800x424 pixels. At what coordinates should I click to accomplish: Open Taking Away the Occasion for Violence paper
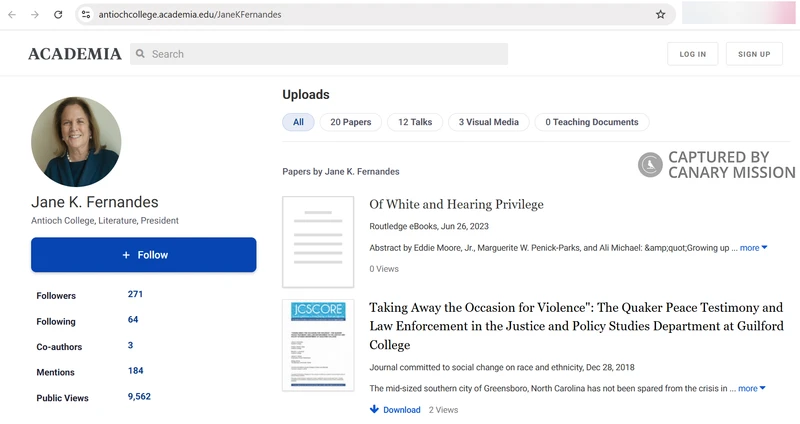[x=576, y=326]
